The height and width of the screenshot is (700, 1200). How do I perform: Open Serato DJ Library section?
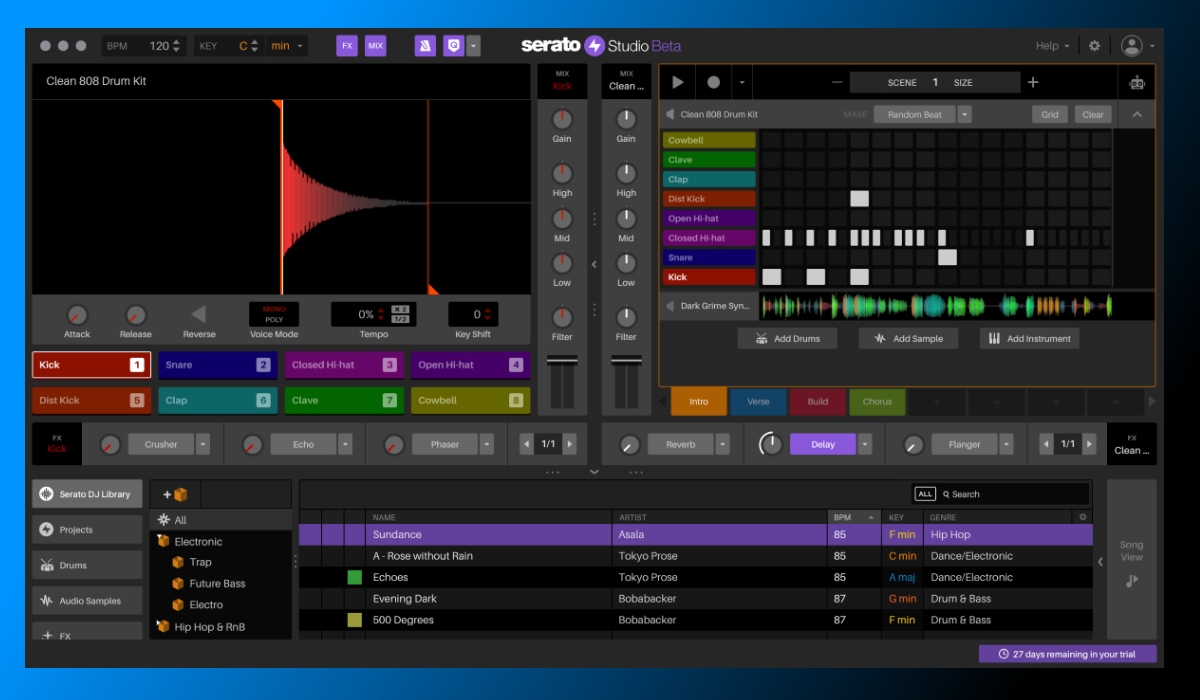pos(87,494)
